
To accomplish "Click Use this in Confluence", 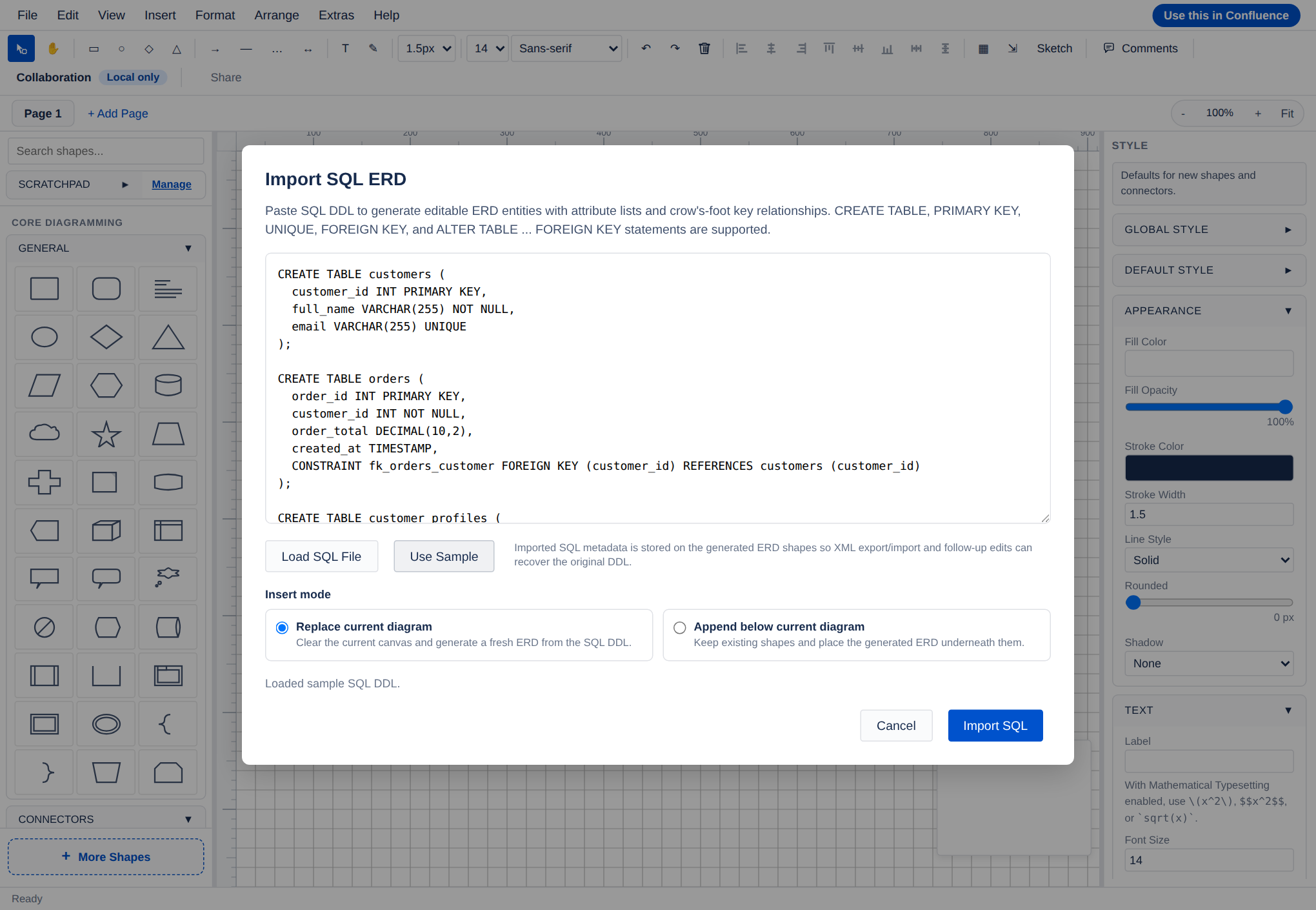I will point(1226,15).
